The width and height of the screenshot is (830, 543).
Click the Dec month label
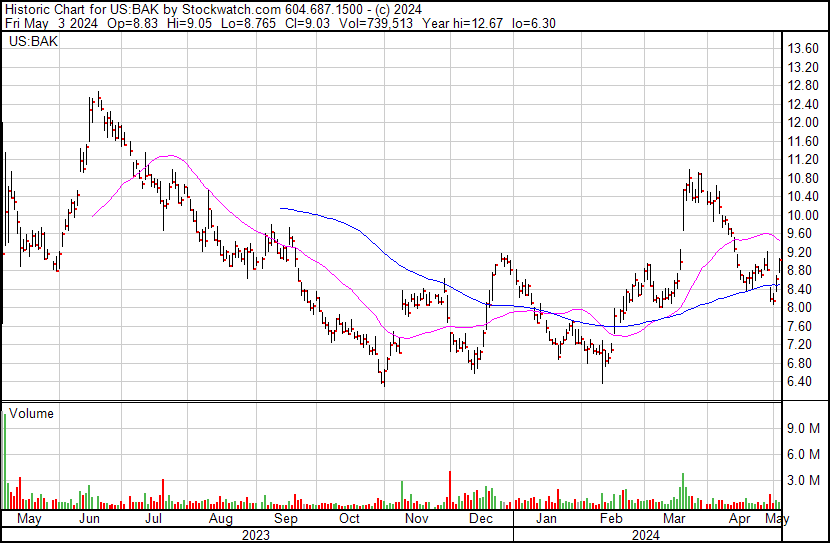pyautogui.click(x=481, y=519)
